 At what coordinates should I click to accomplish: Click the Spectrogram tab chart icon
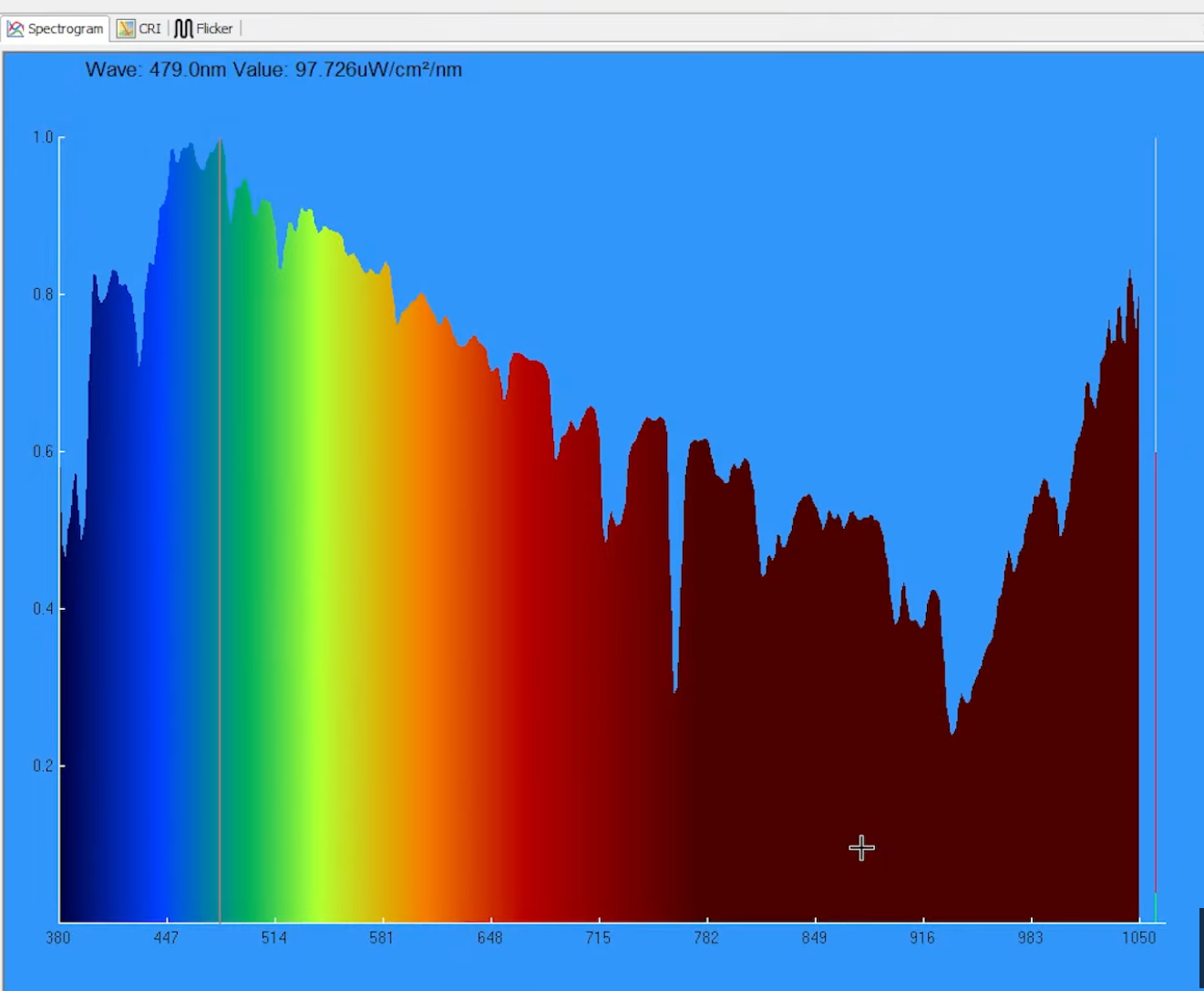tap(15, 29)
